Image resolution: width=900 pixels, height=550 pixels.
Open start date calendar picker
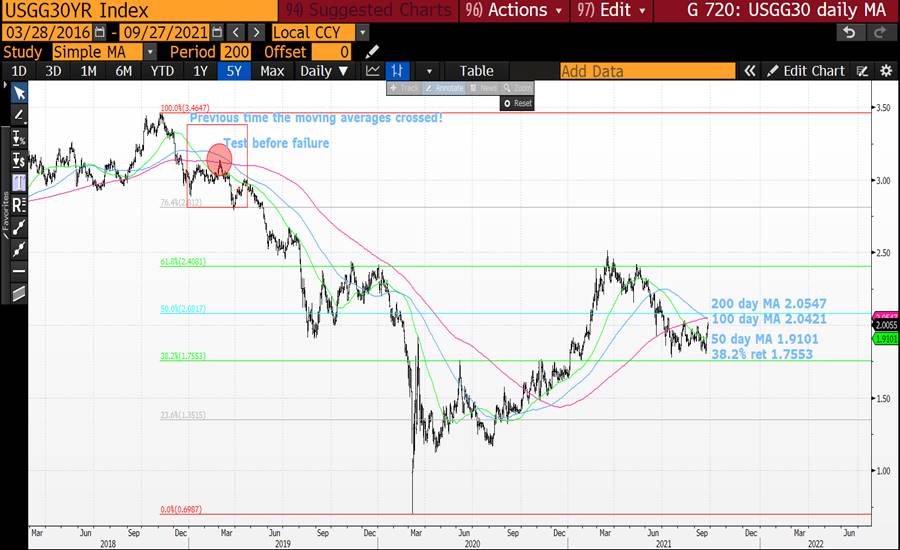pyautogui.click(x=99, y=32)
